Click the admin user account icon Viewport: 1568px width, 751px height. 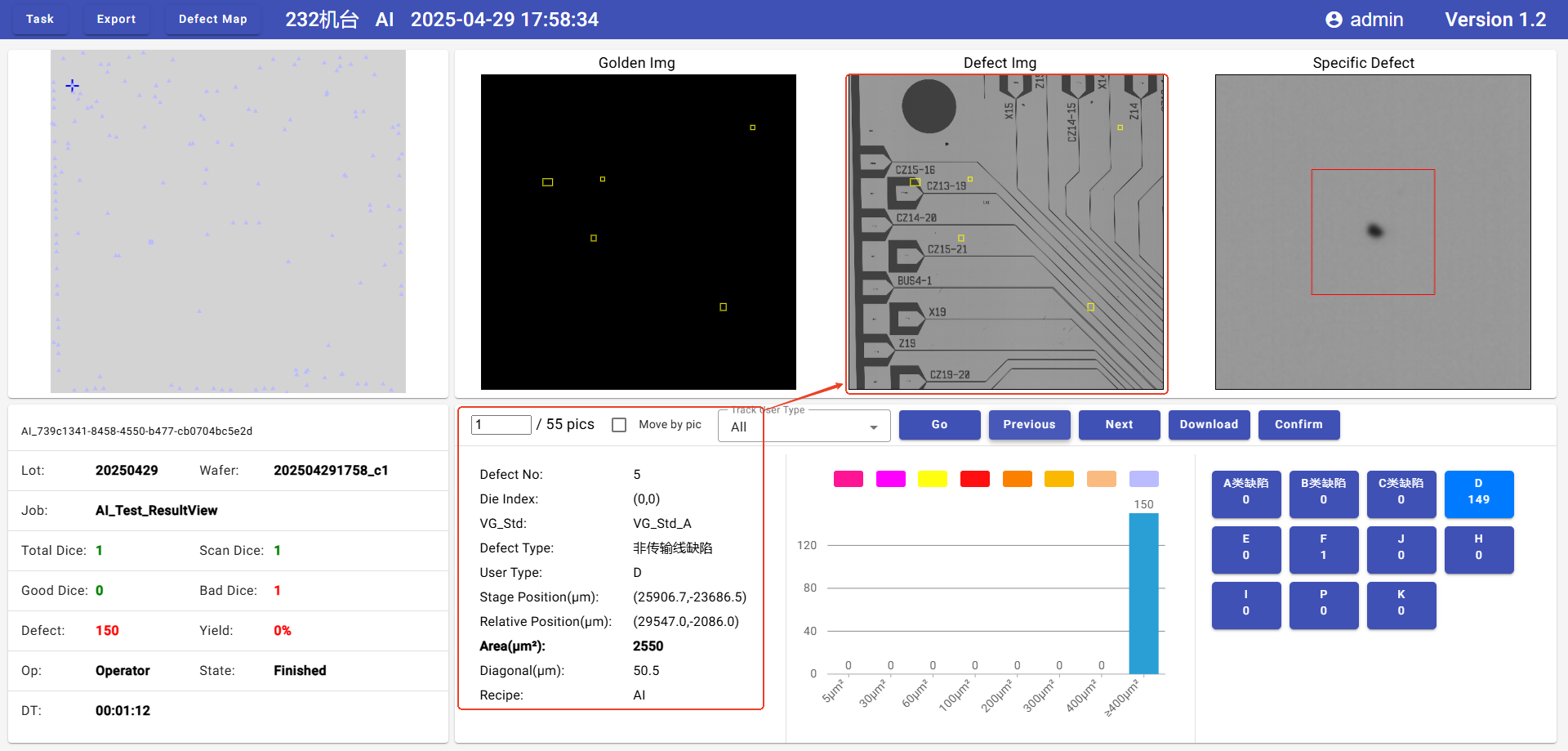click(x=1333, y=20)
